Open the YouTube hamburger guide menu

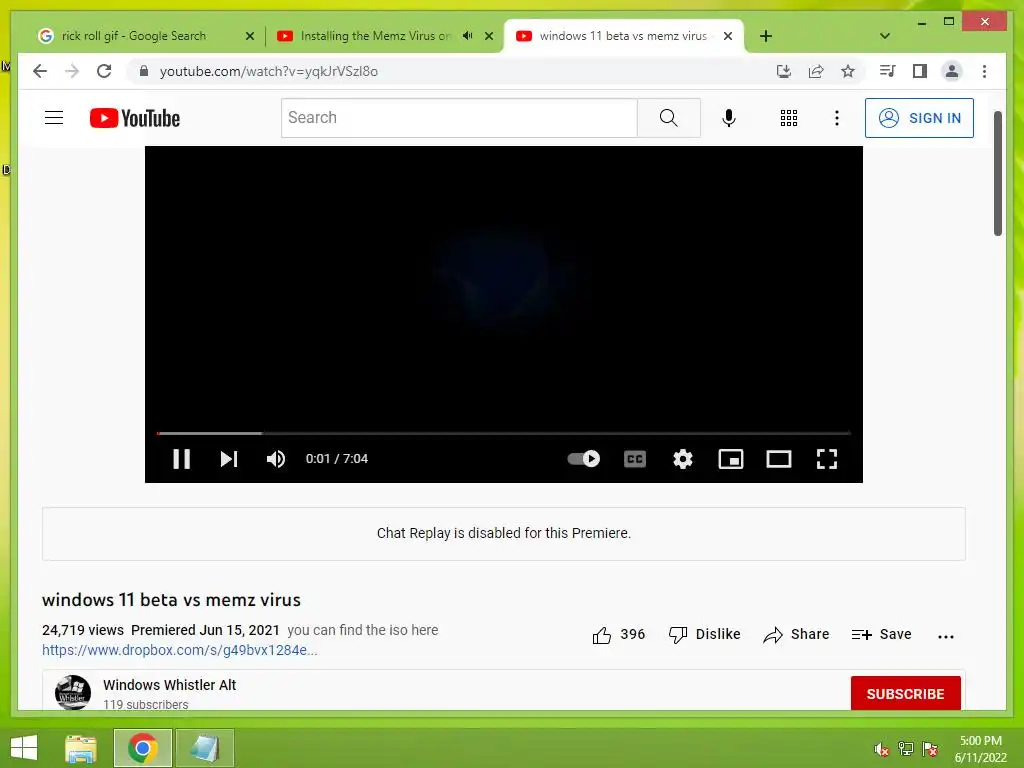click(54, 118)
